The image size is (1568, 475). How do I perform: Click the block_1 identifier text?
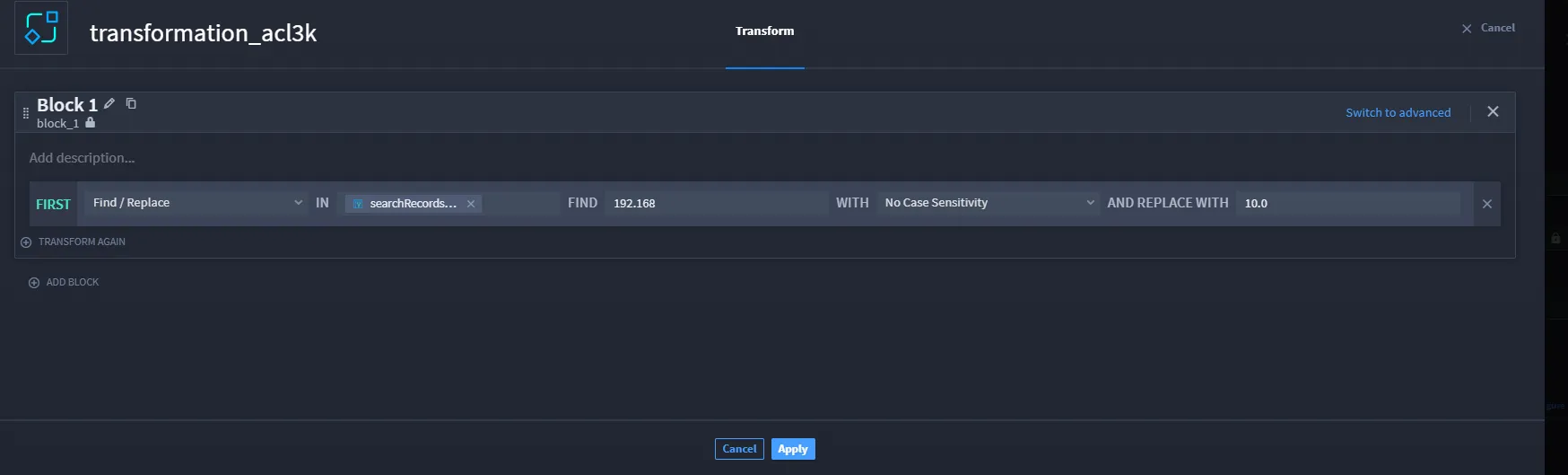tap(57, 123)
